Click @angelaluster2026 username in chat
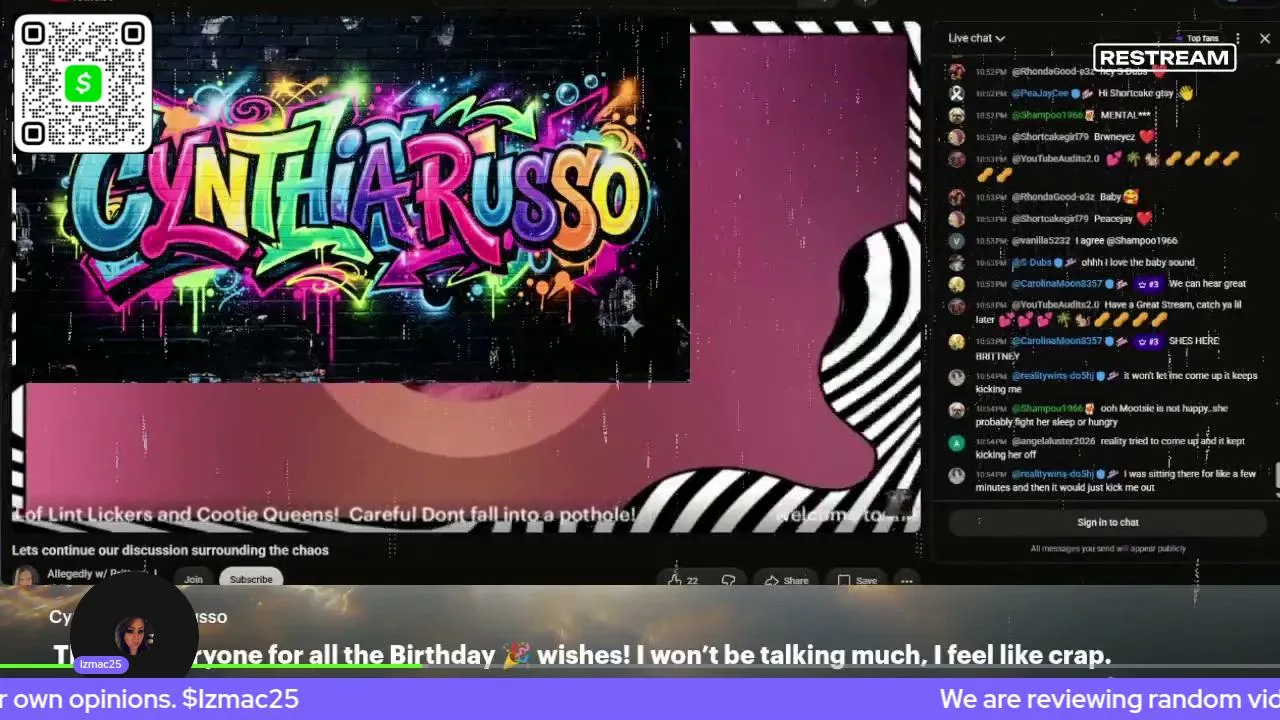 1055,441
